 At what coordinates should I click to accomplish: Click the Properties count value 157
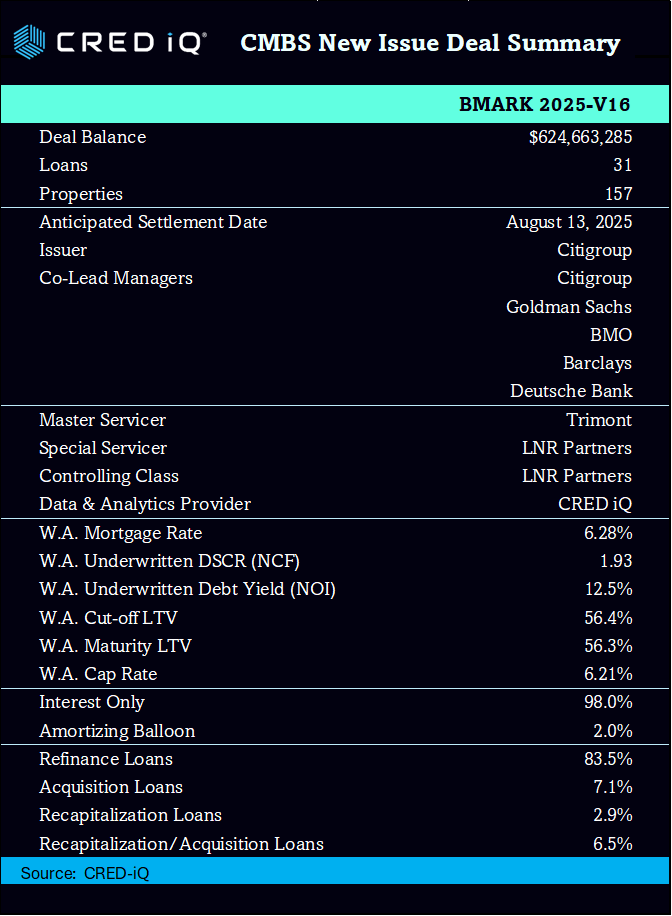pos(618,194)
